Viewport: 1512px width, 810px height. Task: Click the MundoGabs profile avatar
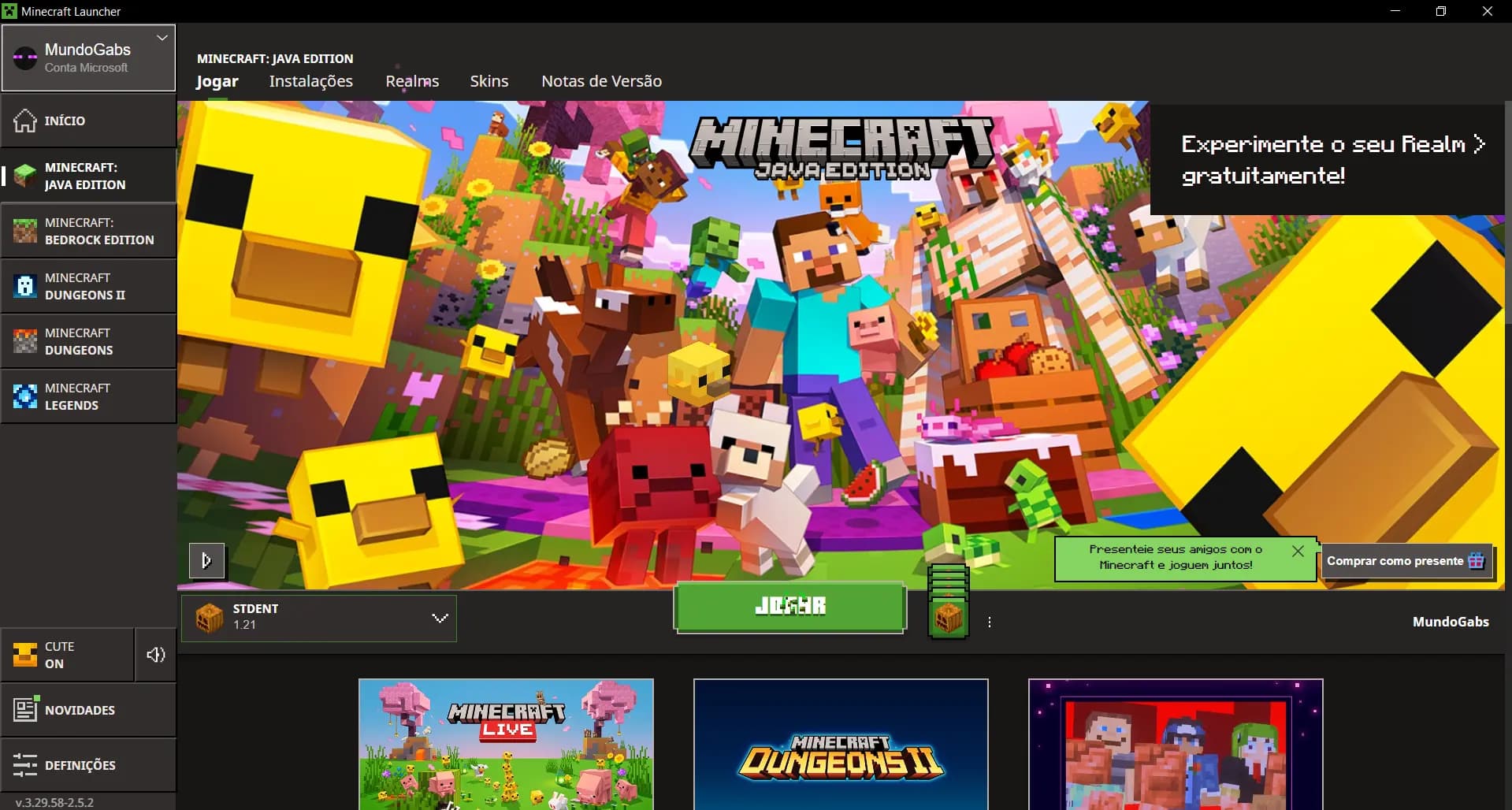(x=25, y=57)
